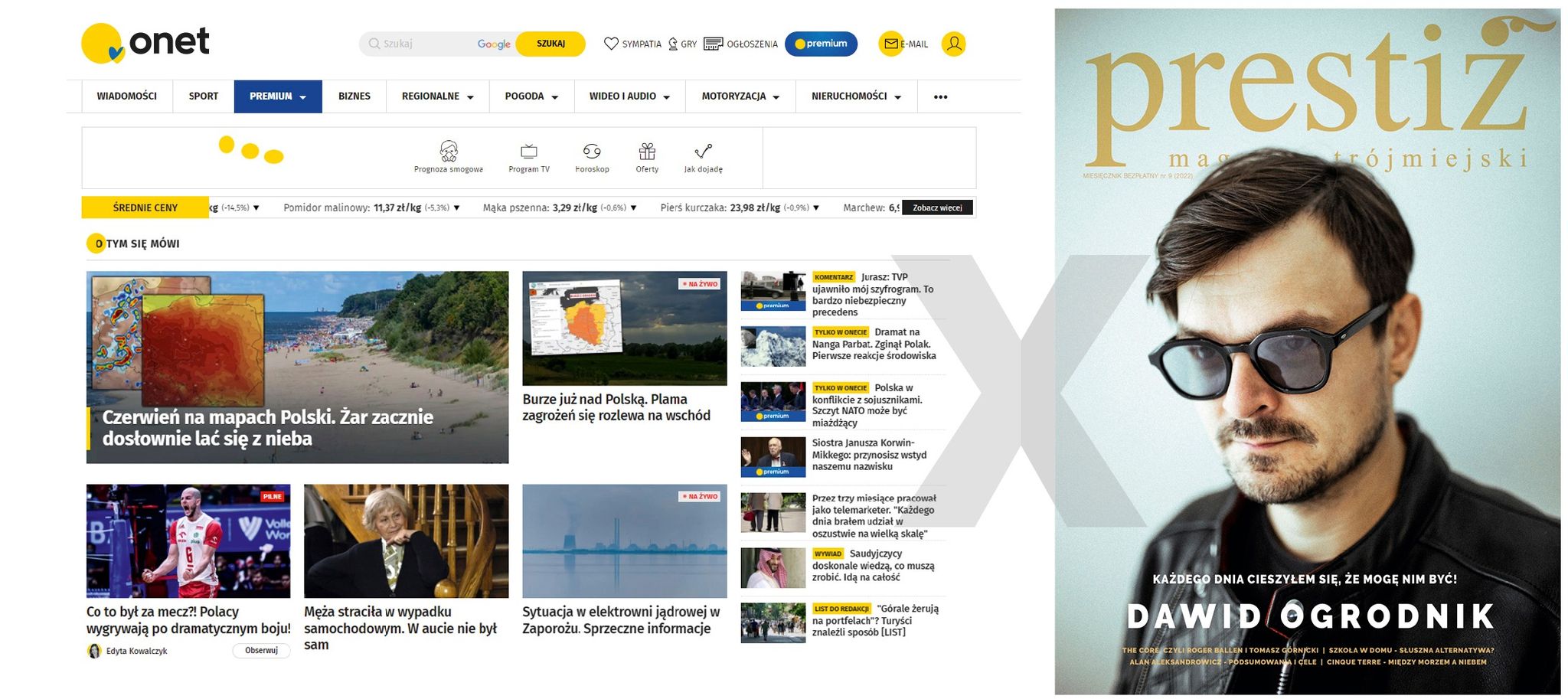Expand the MOTORYZACJA dropdown menu

[740, 96]
